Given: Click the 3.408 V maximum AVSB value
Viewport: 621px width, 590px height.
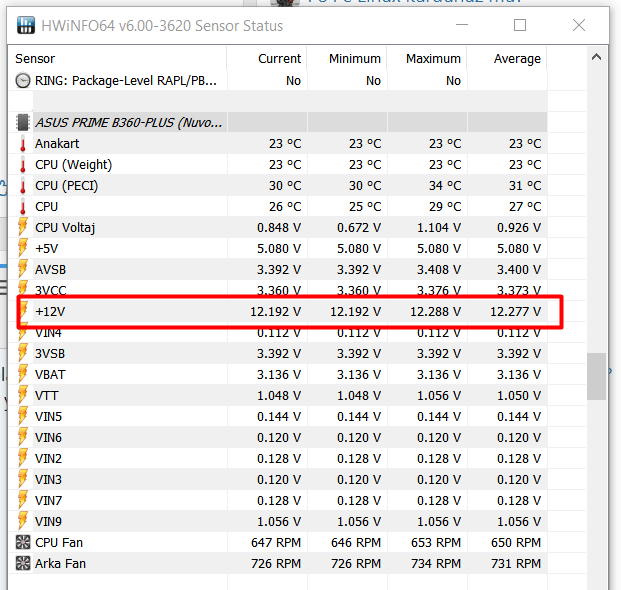Looking at the screenshot, I should (x=439, y=269).
